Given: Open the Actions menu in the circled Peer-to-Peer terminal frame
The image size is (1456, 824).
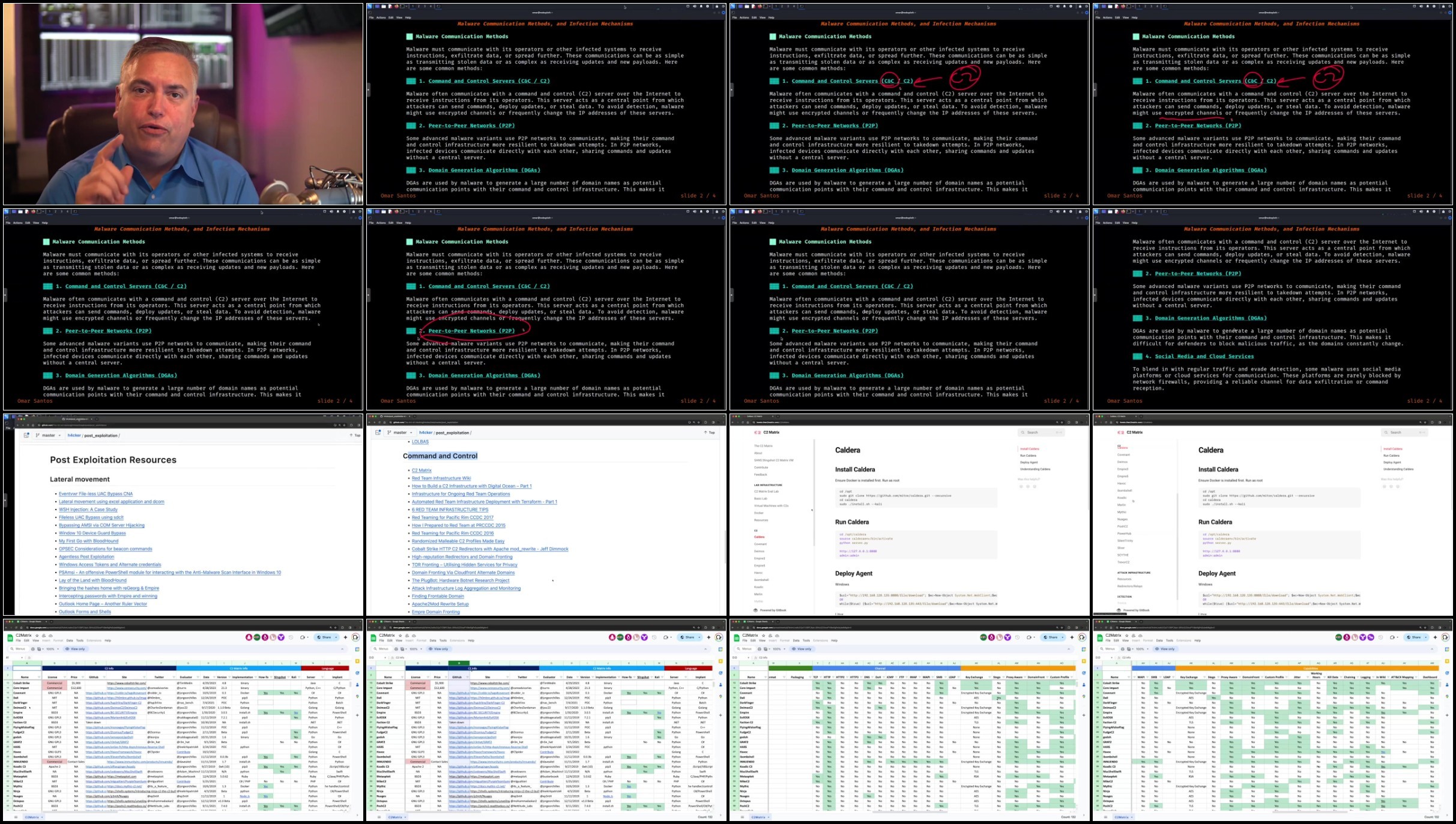Looking at the screenshot, I should tap(381, 223).
